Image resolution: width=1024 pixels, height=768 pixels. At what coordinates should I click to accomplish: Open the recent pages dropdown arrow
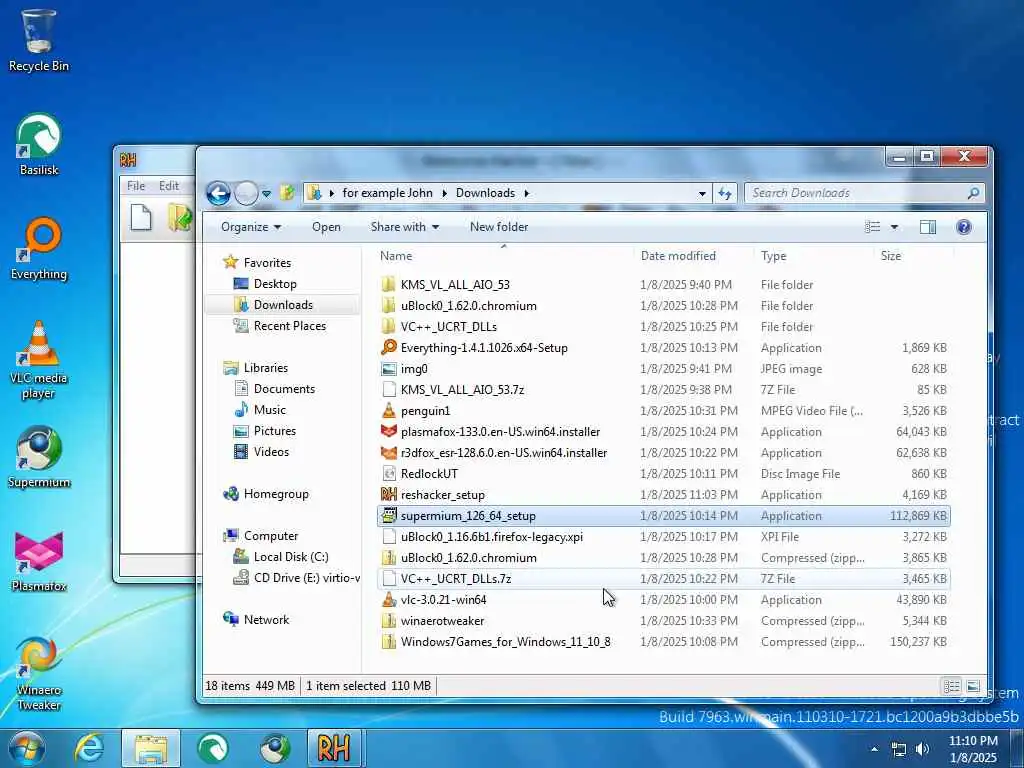pos(266,194)
